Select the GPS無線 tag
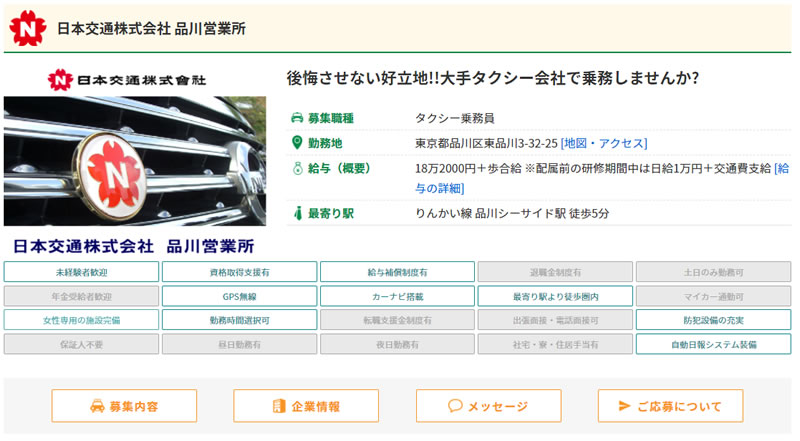 click(x=239, y=296)
